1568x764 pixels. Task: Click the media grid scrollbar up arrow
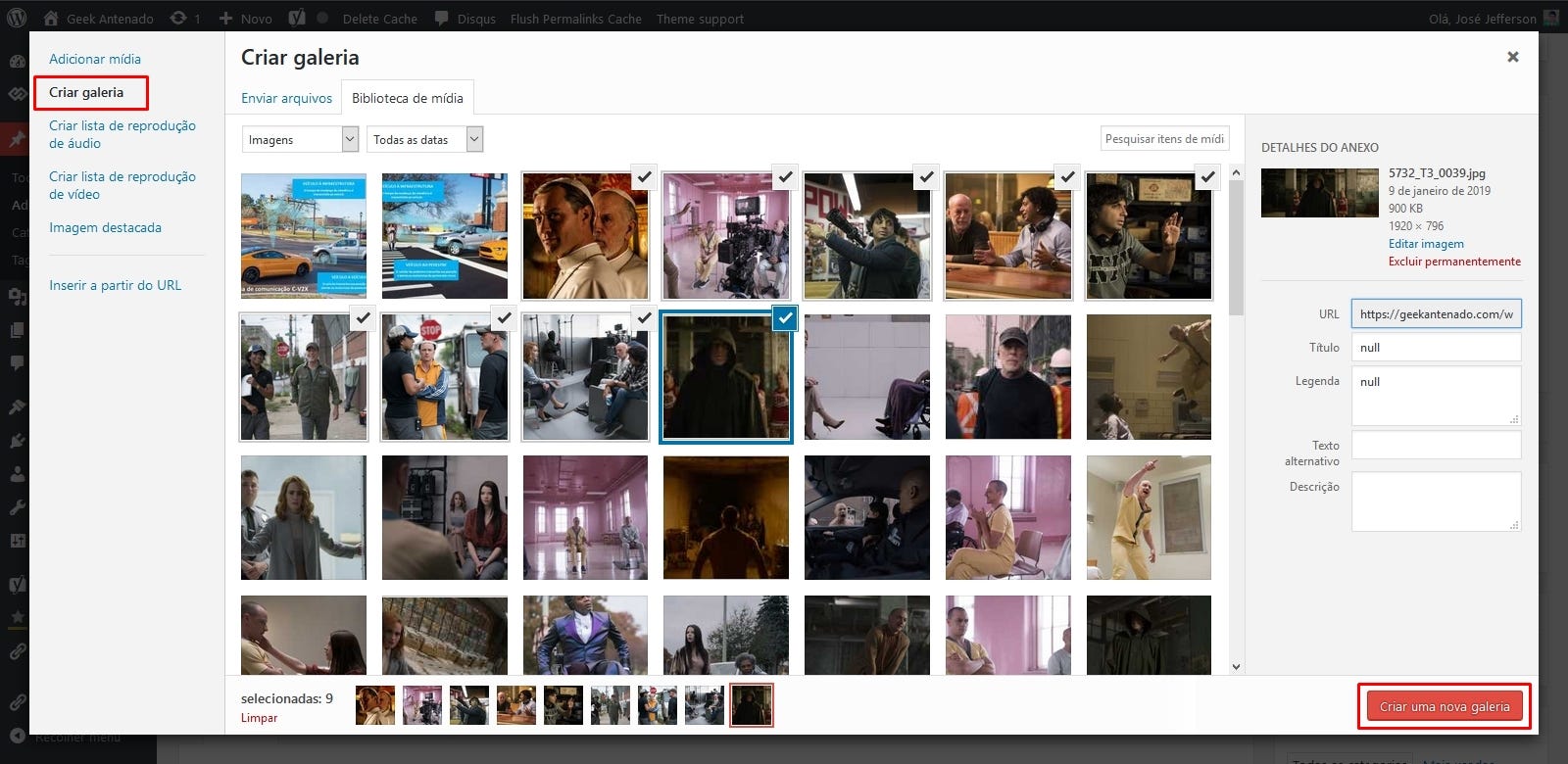point(1236,173)
